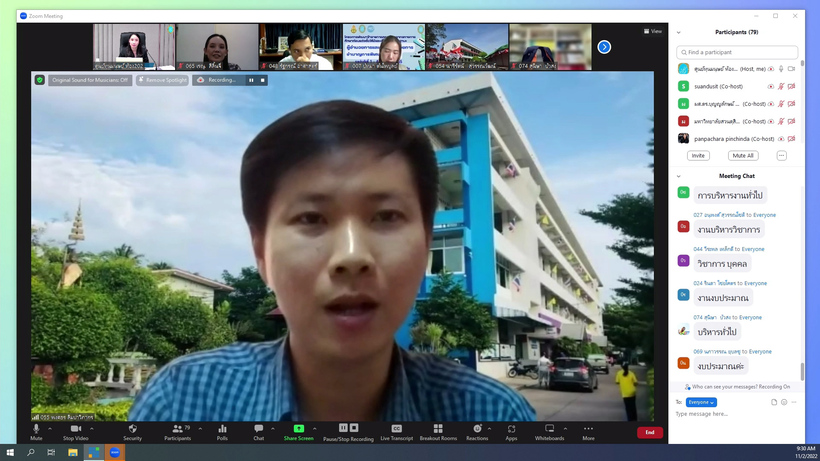Viewport: 820px width, 461px height.
Task: Expand arrow next to Participants
Action: pyautogui.click(x=200, y=429)
